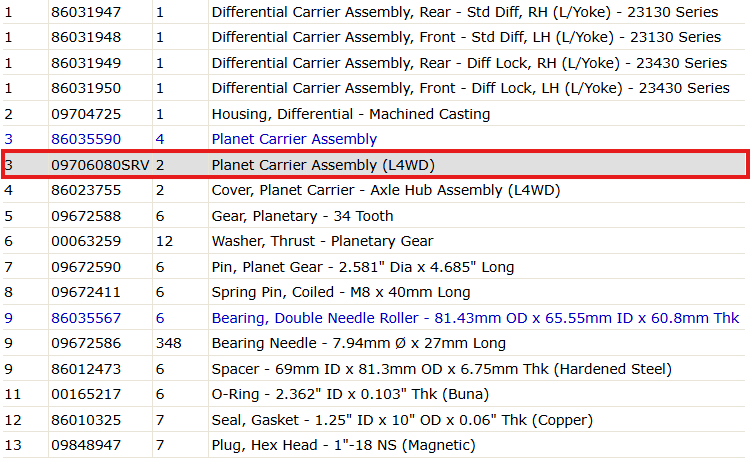Select the Housing, Differential row 09704725
Image resolution: width=751 pixels, height=458 pixels.
click(x=374, y=114)
